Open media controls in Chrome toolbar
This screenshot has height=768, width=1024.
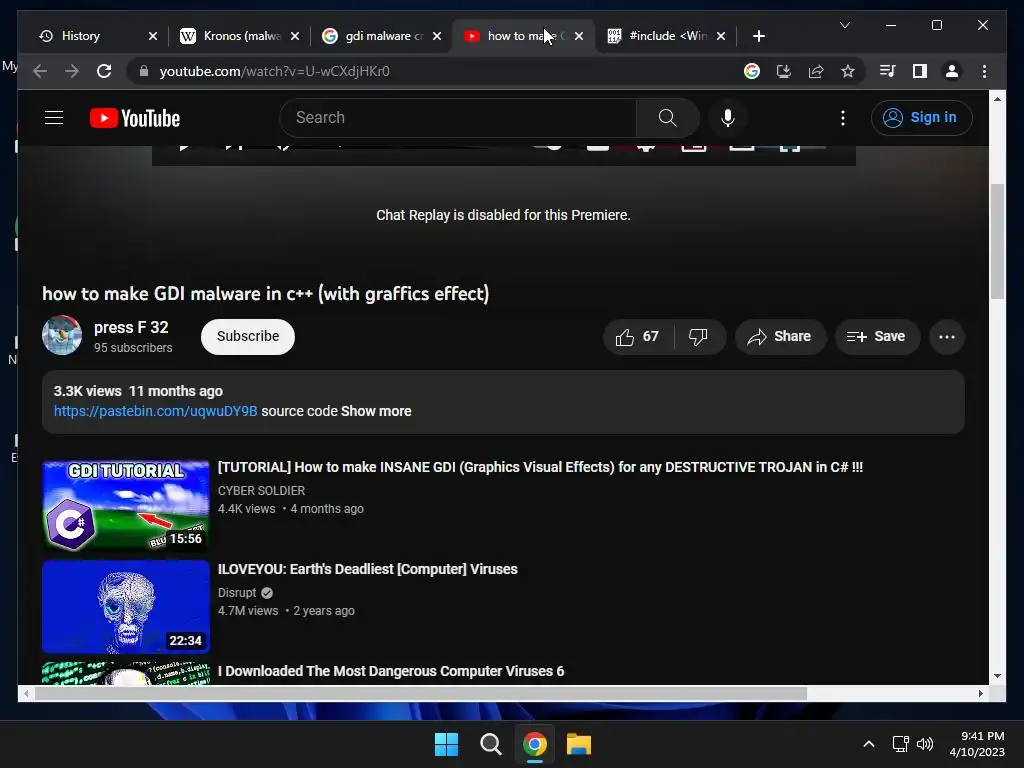(888, 71)
